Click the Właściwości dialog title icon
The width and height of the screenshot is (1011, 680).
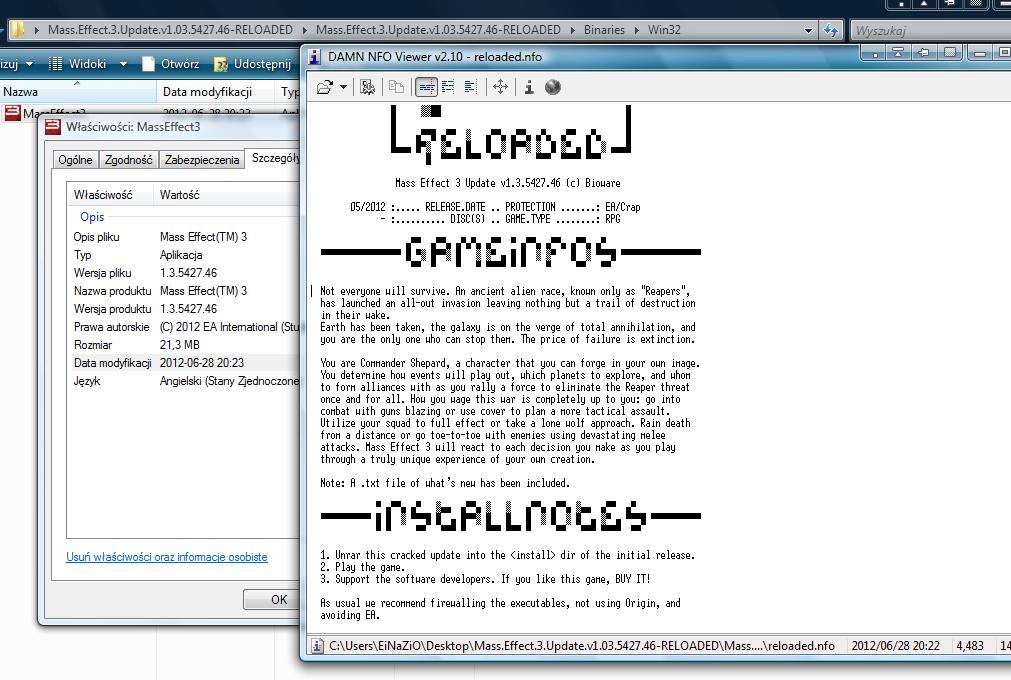[53, 127]
